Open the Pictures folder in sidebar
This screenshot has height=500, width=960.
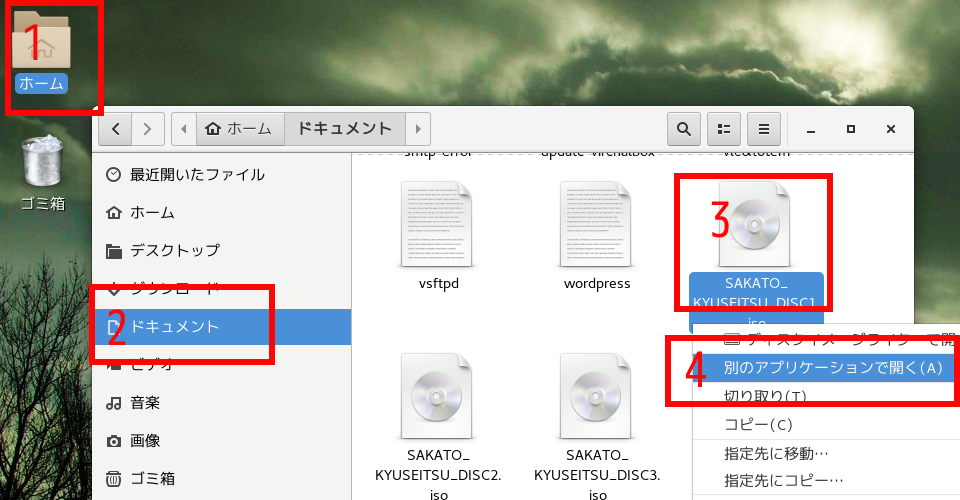[x=145, y=441]
